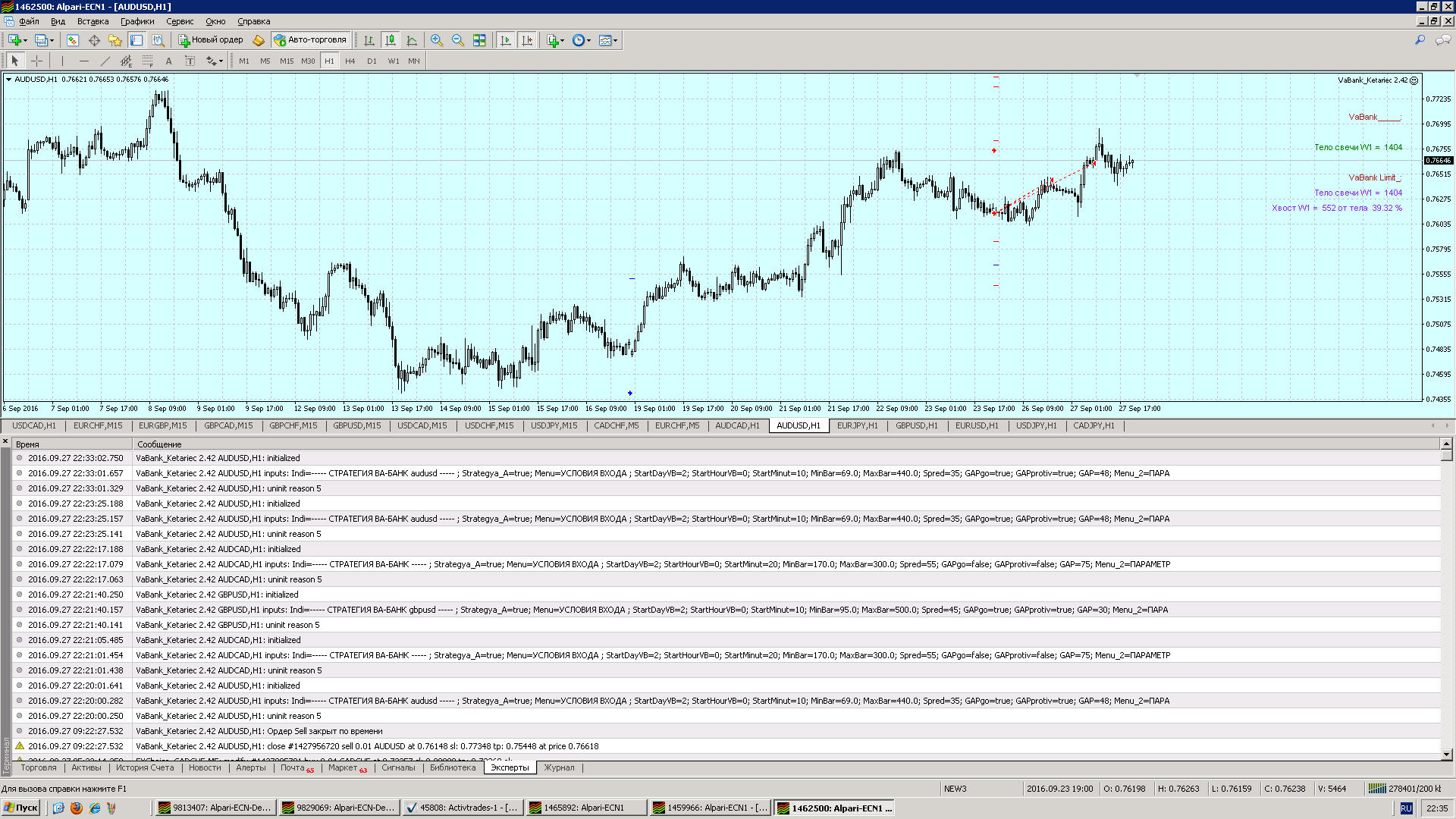This screenshot has height=819, width=1456.
Task: Open the Market Watch window icon
Action: click(x=73, y=40)
